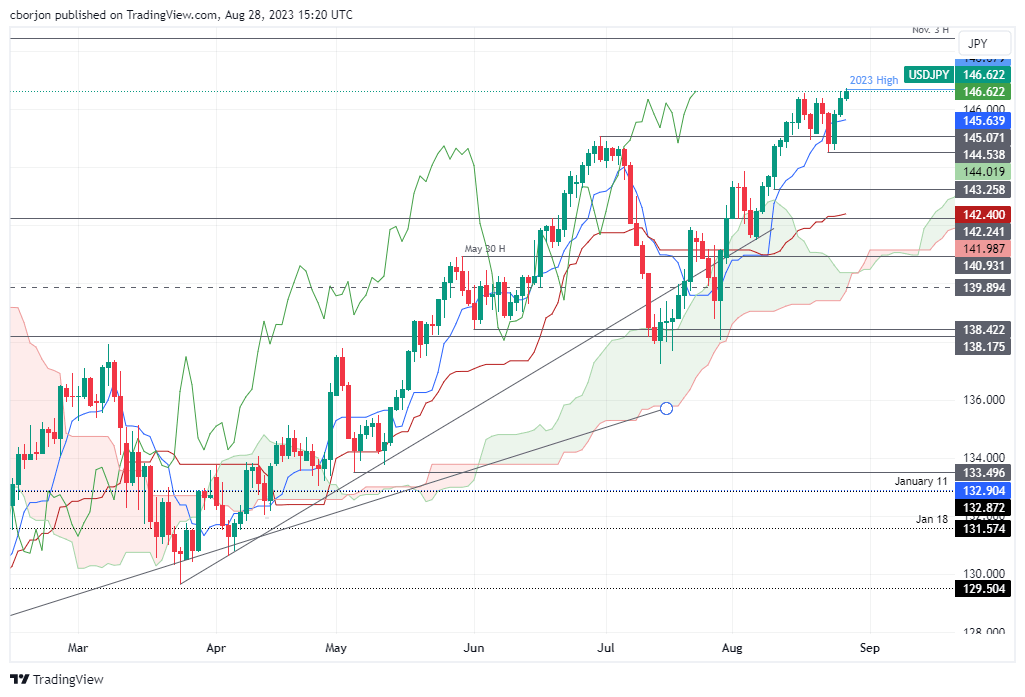This screenshot has height=697, width=1025.
Task: Select the red 142.400 price level tag
Action: (983, 214)
